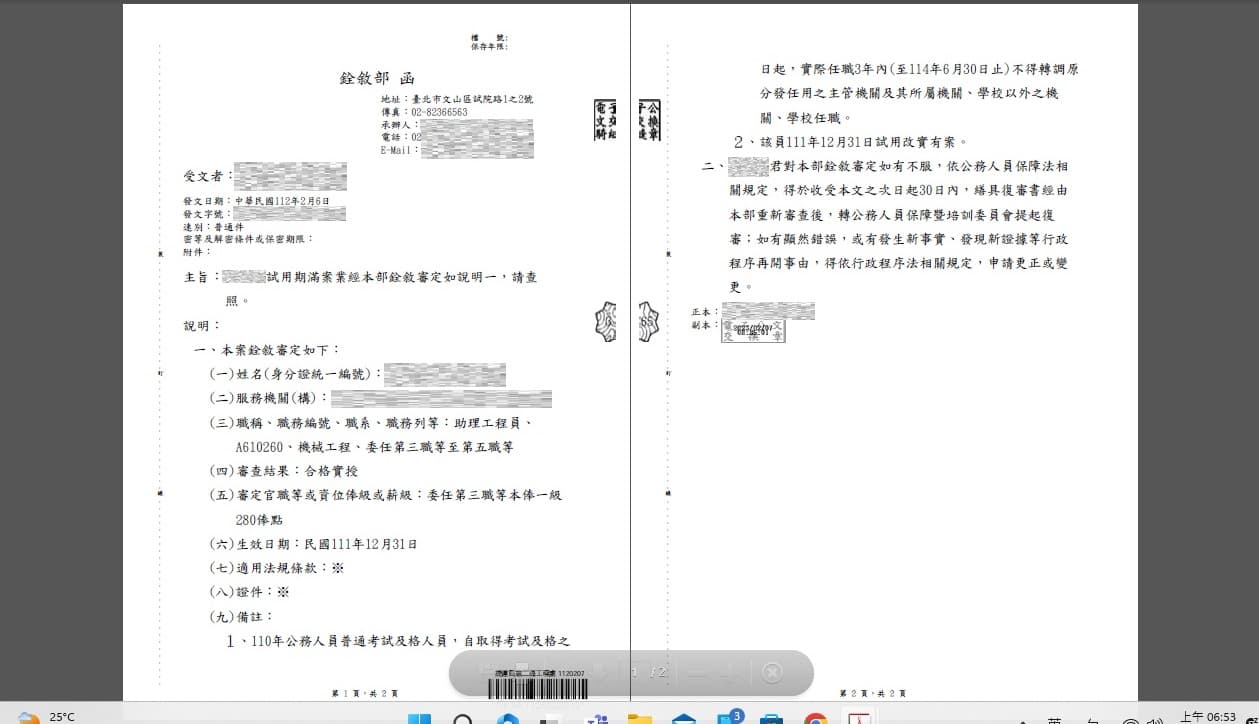Open the volume control slider
The image size is (1259, 724).
pos(1153,718)
